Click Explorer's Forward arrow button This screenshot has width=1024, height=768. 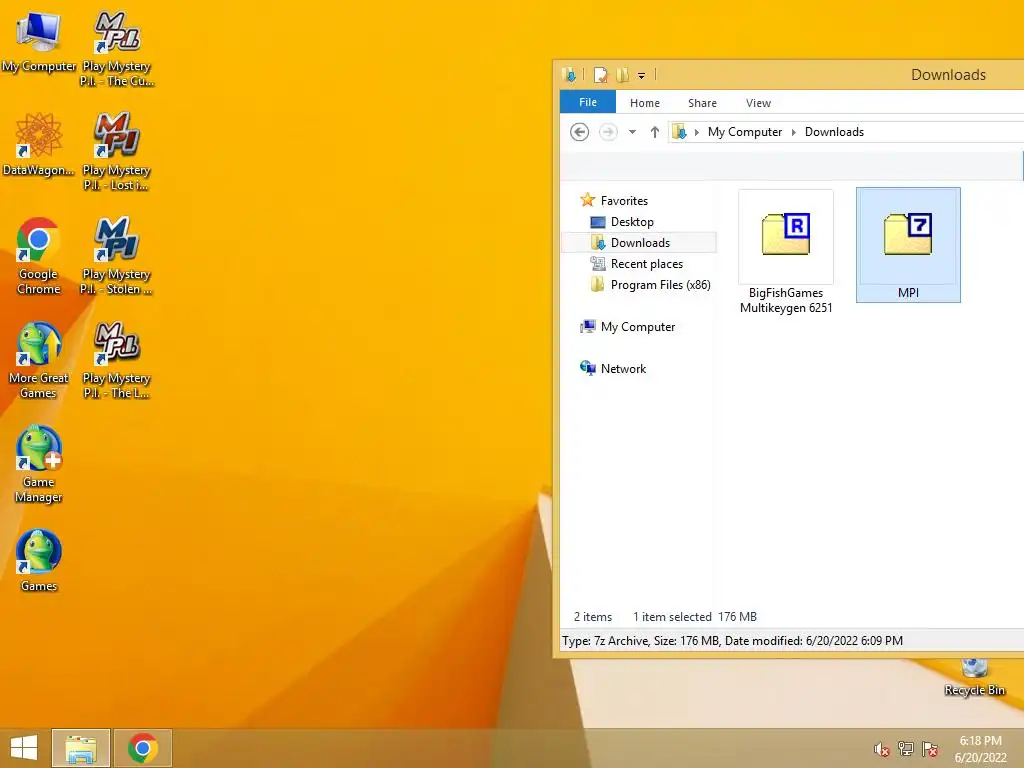click(608, 132)
